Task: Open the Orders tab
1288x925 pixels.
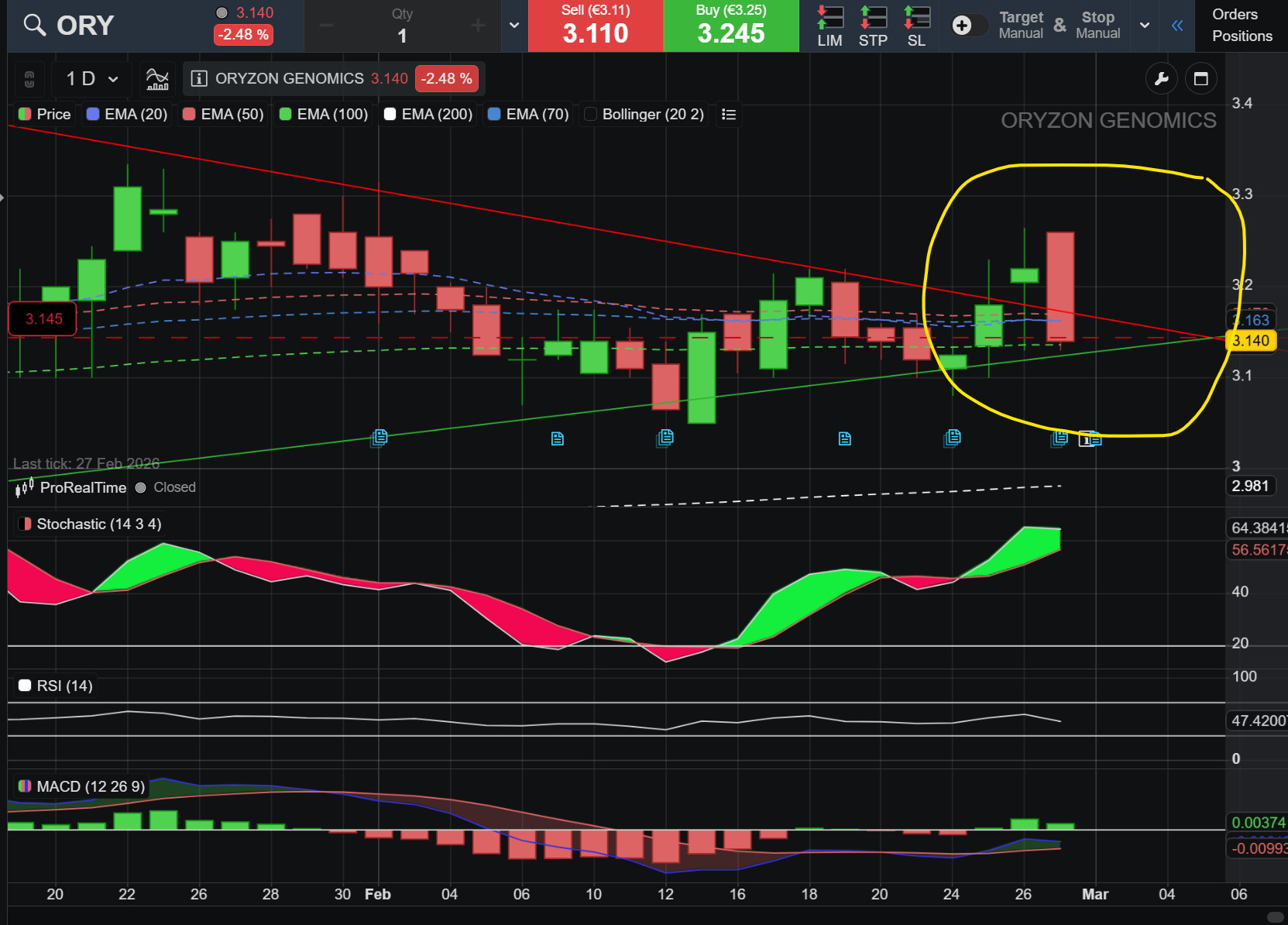Action: [1235, 14]
